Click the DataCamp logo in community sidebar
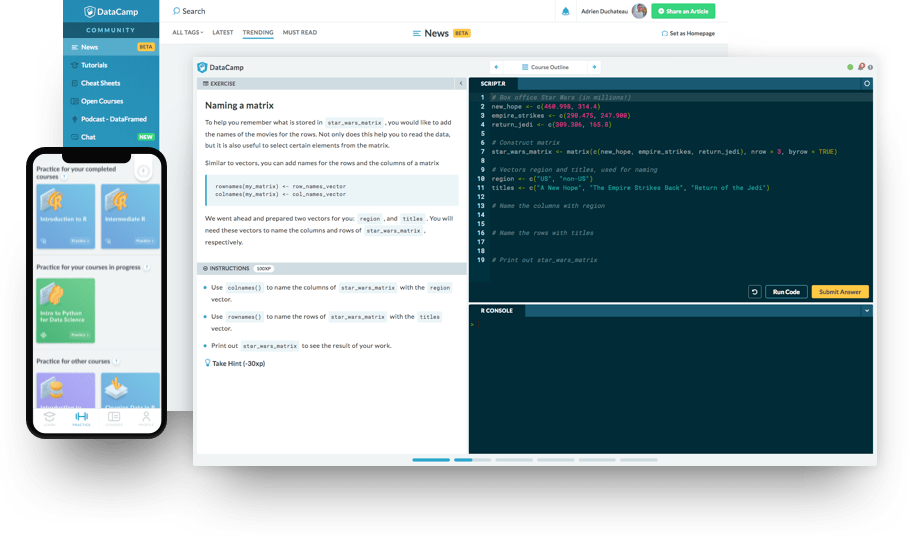 click(x=111, y=12)
